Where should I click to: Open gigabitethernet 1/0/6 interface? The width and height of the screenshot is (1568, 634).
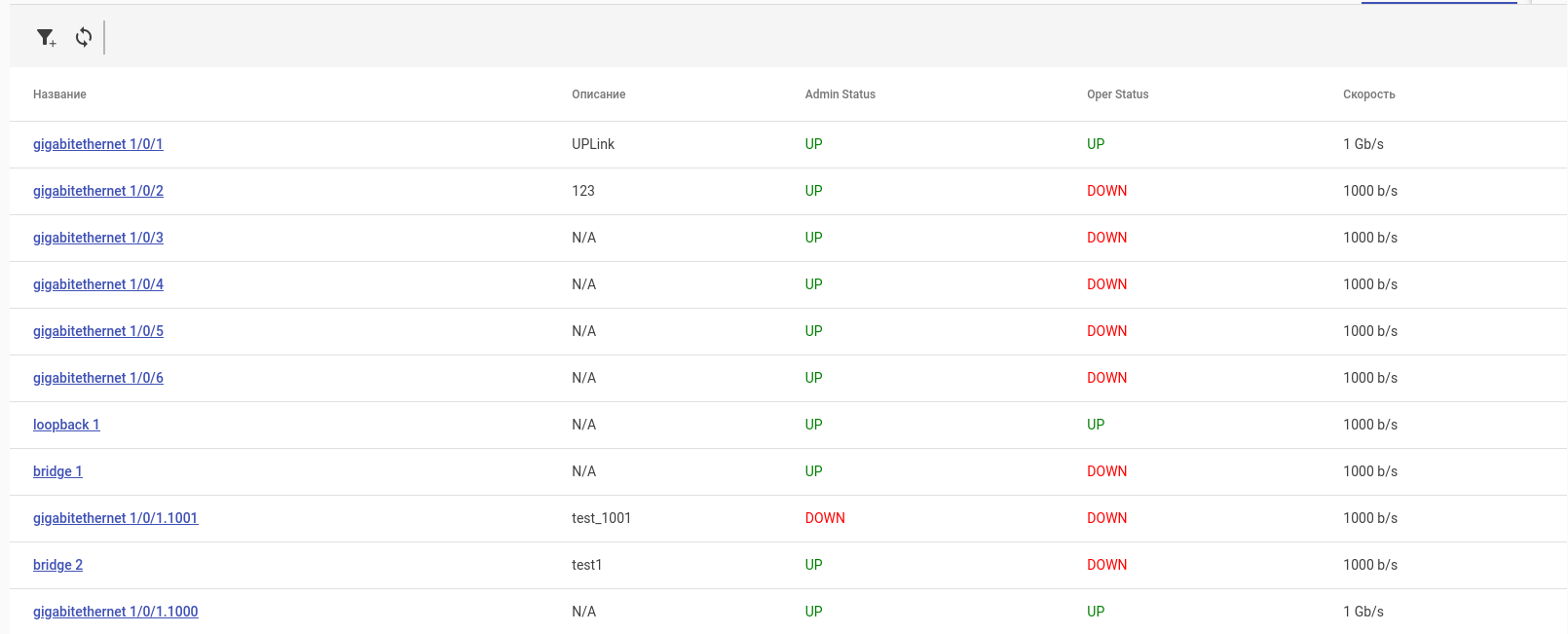pos(98,378)
